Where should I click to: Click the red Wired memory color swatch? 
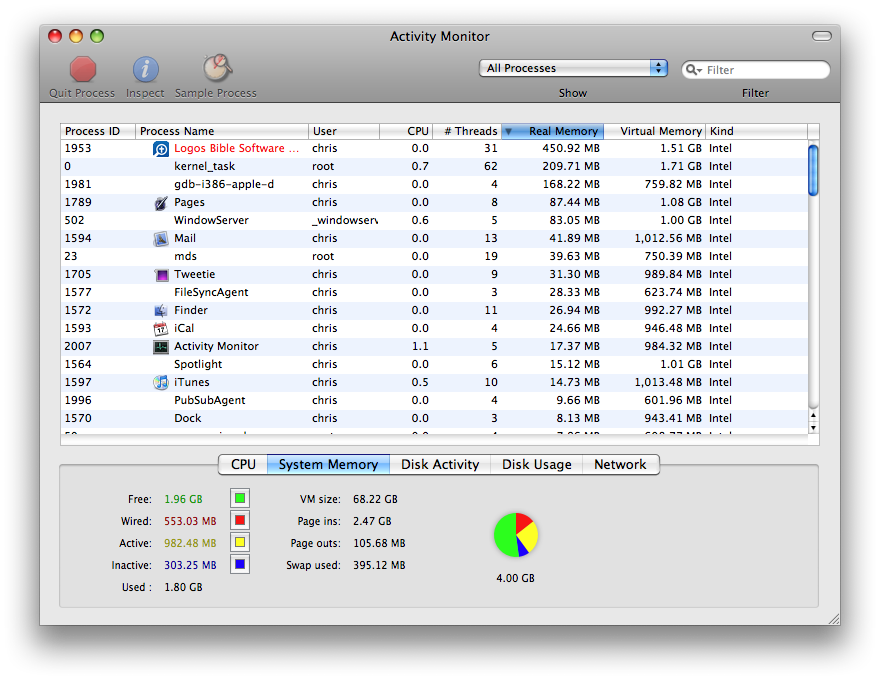point(240,520)
